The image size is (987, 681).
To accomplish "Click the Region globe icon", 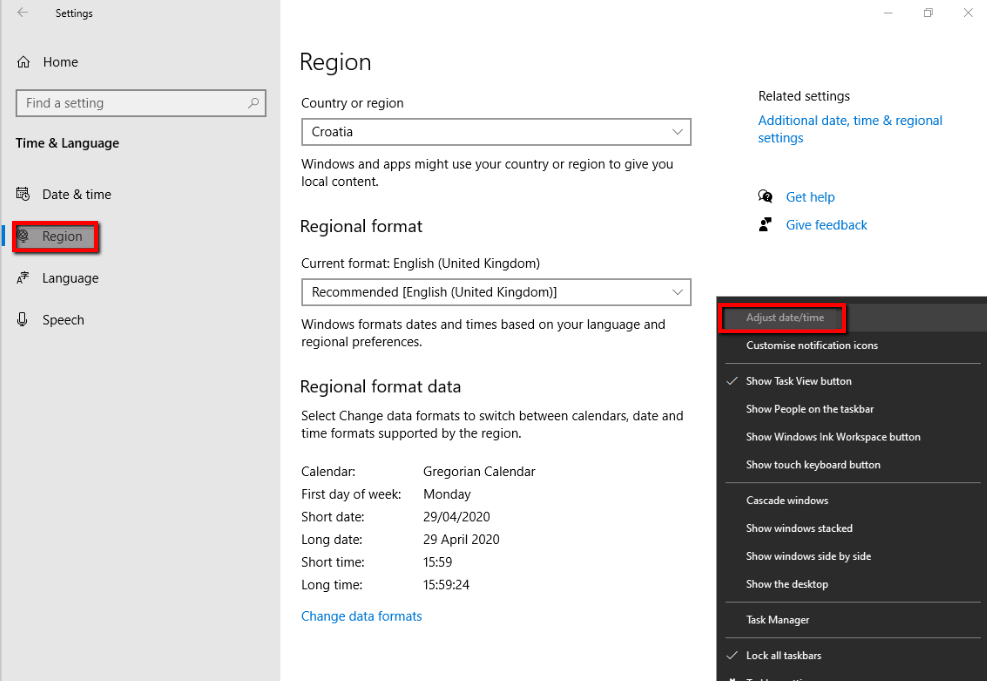I will [x=23, y=236].
